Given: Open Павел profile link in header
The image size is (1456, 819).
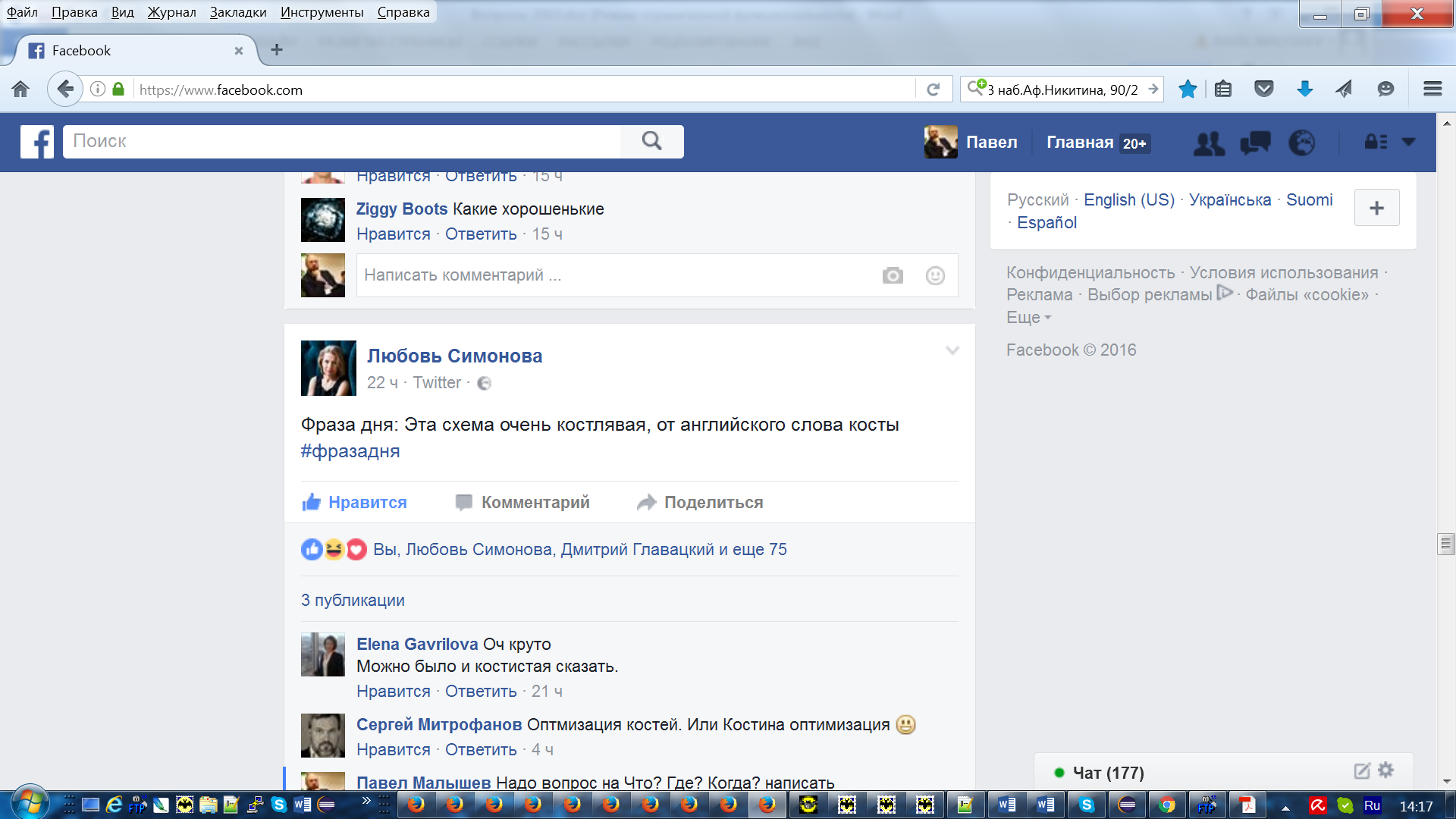Looking at the screenshot, I should tap(971, 142).
